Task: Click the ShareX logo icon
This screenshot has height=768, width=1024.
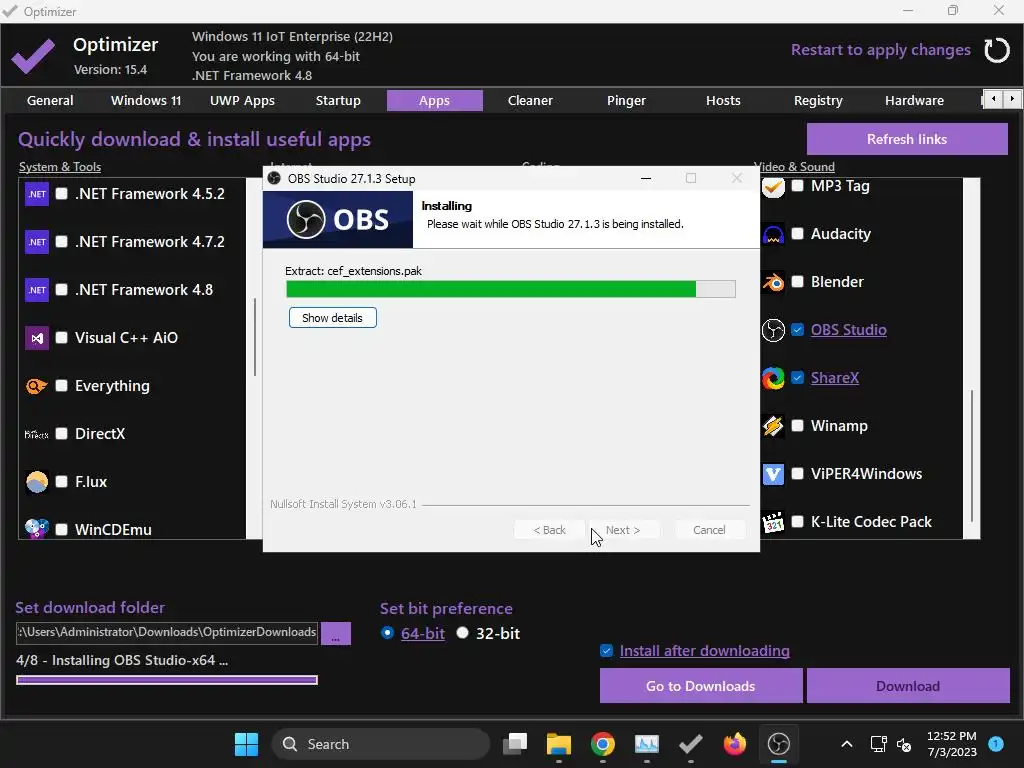Action: pyautogui.click(x=773, y=378)
